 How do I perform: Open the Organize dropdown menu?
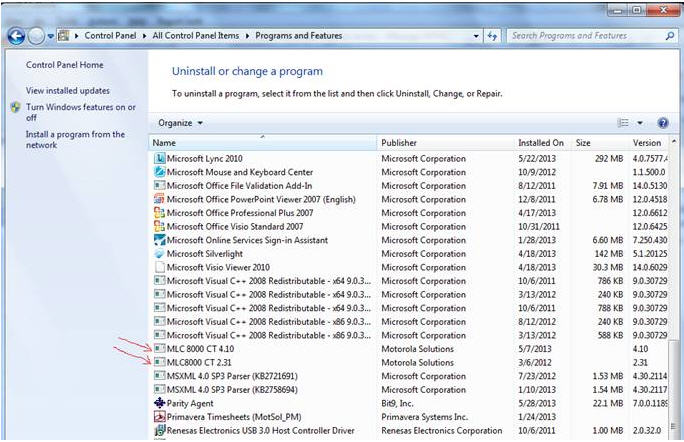tap(181, 123)
